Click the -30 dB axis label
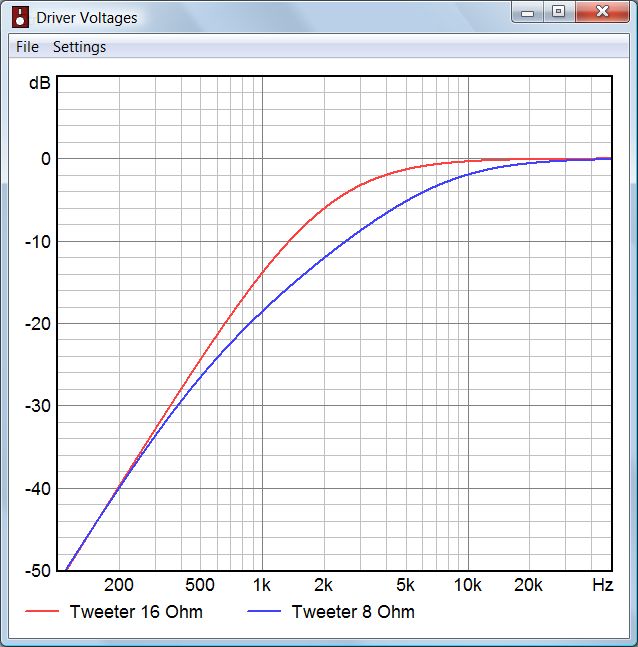This screenshot has width=638, height=647. pyautogui.click(x=38, y=406)
